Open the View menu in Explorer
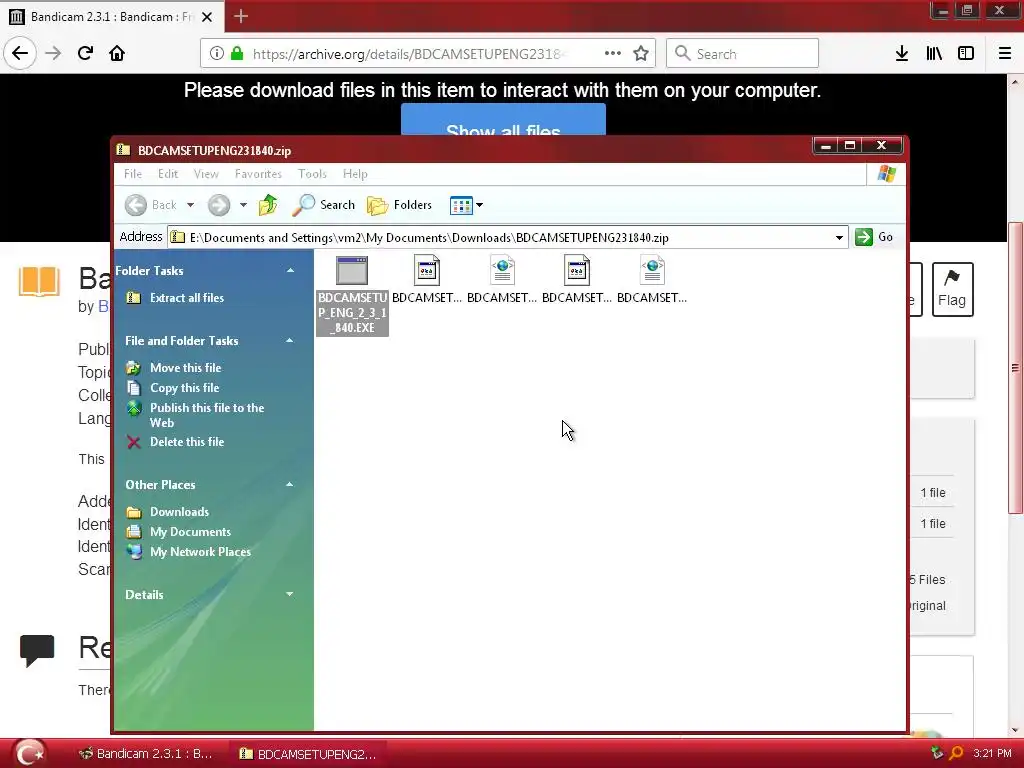Image resolution: width=1024 pixels, height=768 pixels. point(206,174)
